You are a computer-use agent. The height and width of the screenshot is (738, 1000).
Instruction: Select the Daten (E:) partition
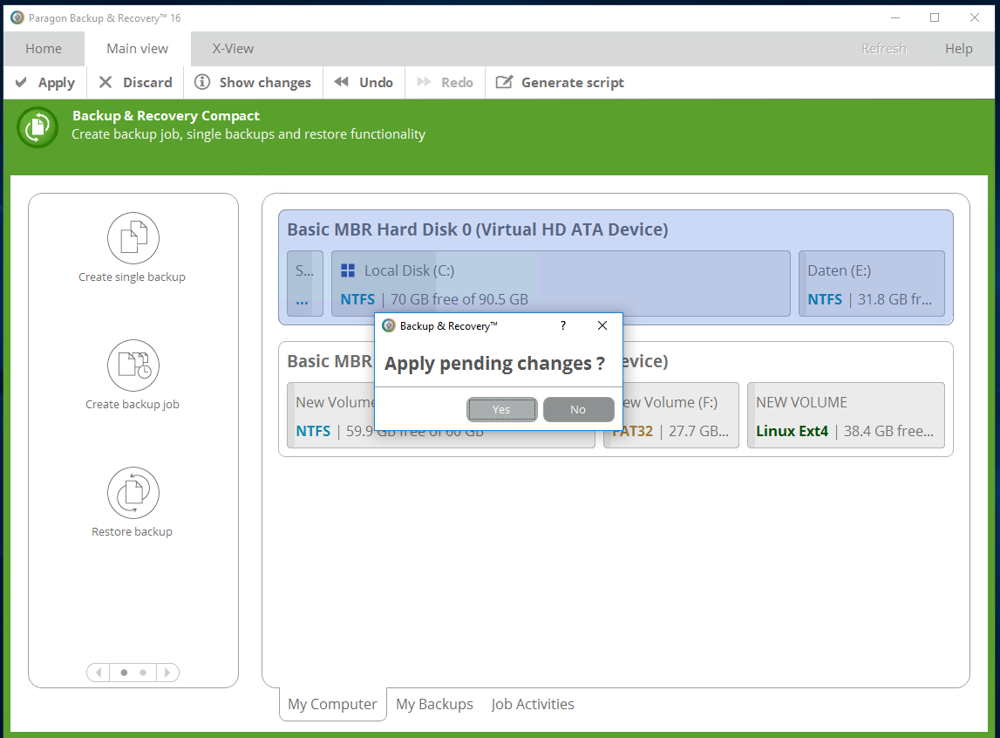tap(872, 284)
